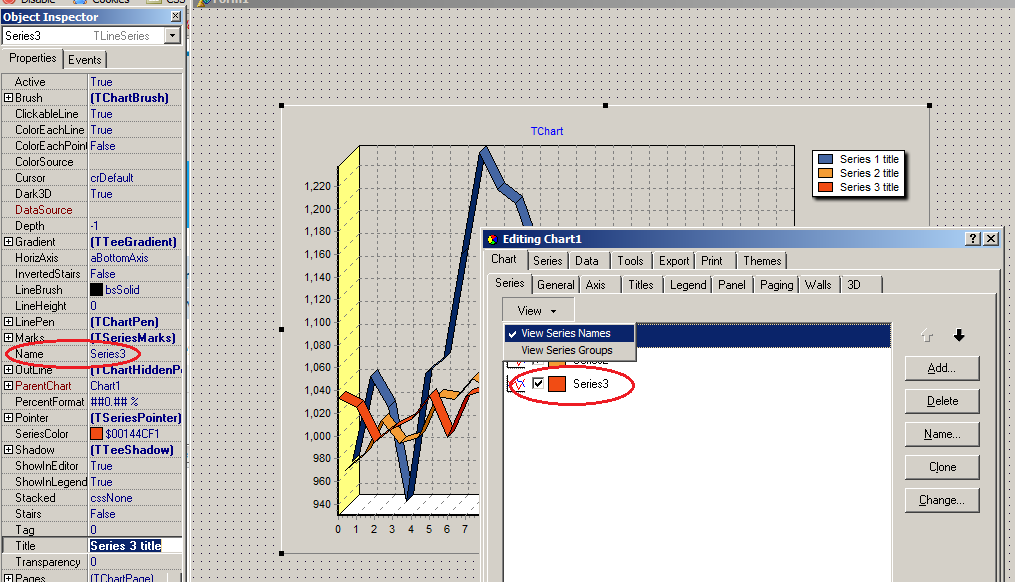Image resolution: width=1015 pixels, height=582 pixels.
Task: Click the Series 2 title legend swatch
Action: (x=825, y=173)
